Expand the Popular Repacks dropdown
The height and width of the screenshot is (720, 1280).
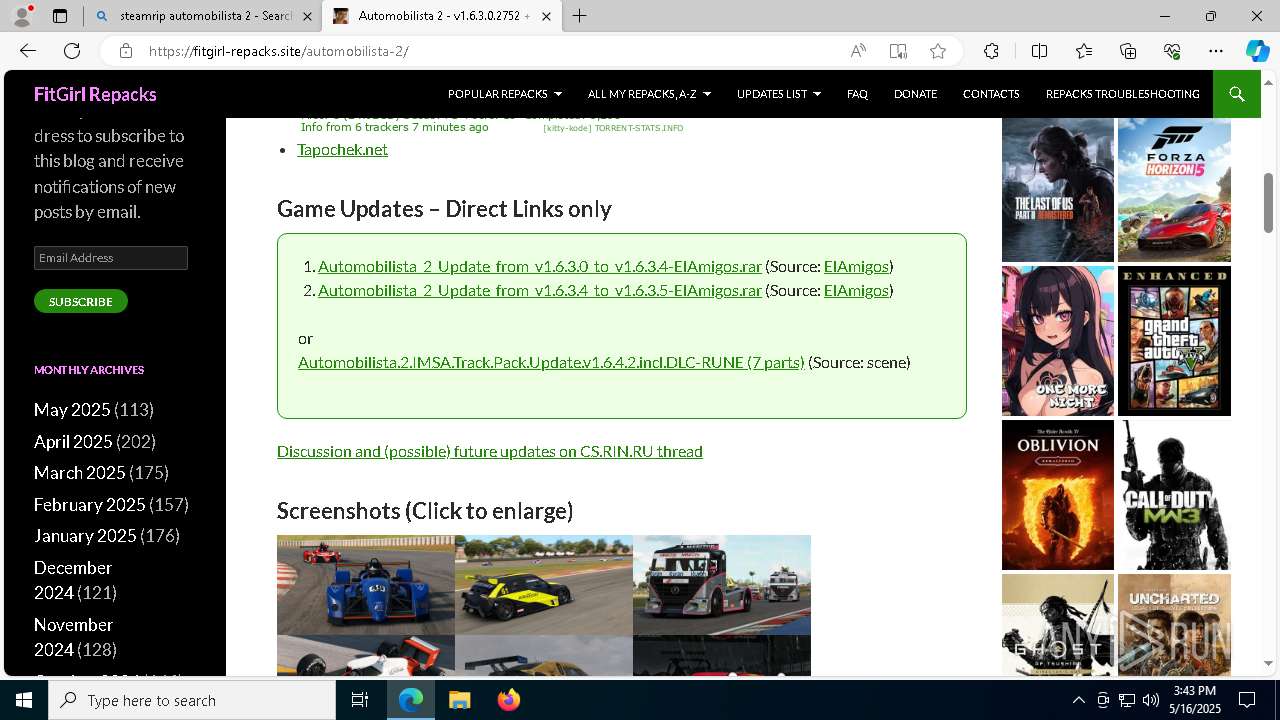[505, 94]
